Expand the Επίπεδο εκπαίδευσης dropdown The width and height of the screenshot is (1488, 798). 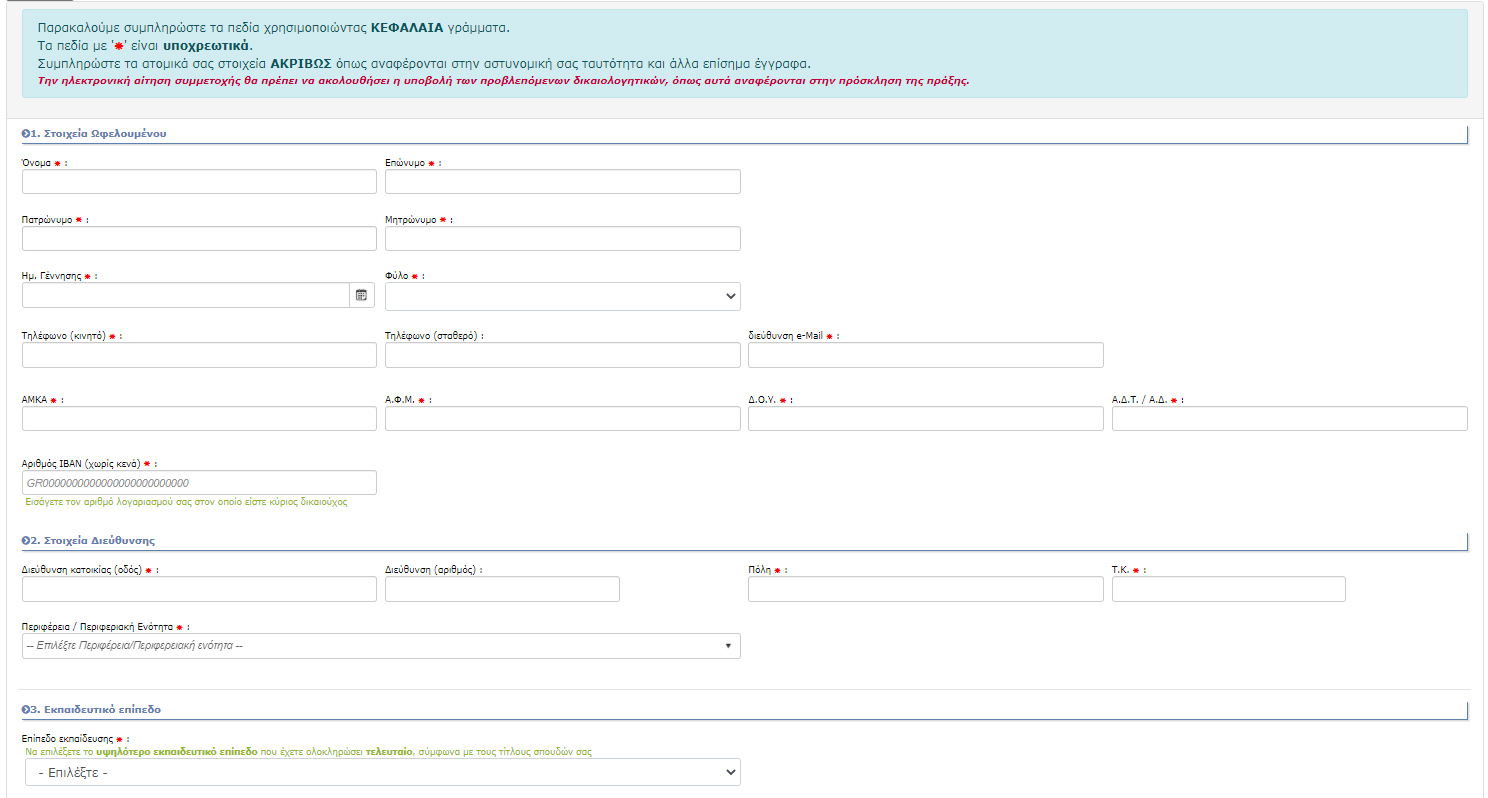[x=382, y=773]
